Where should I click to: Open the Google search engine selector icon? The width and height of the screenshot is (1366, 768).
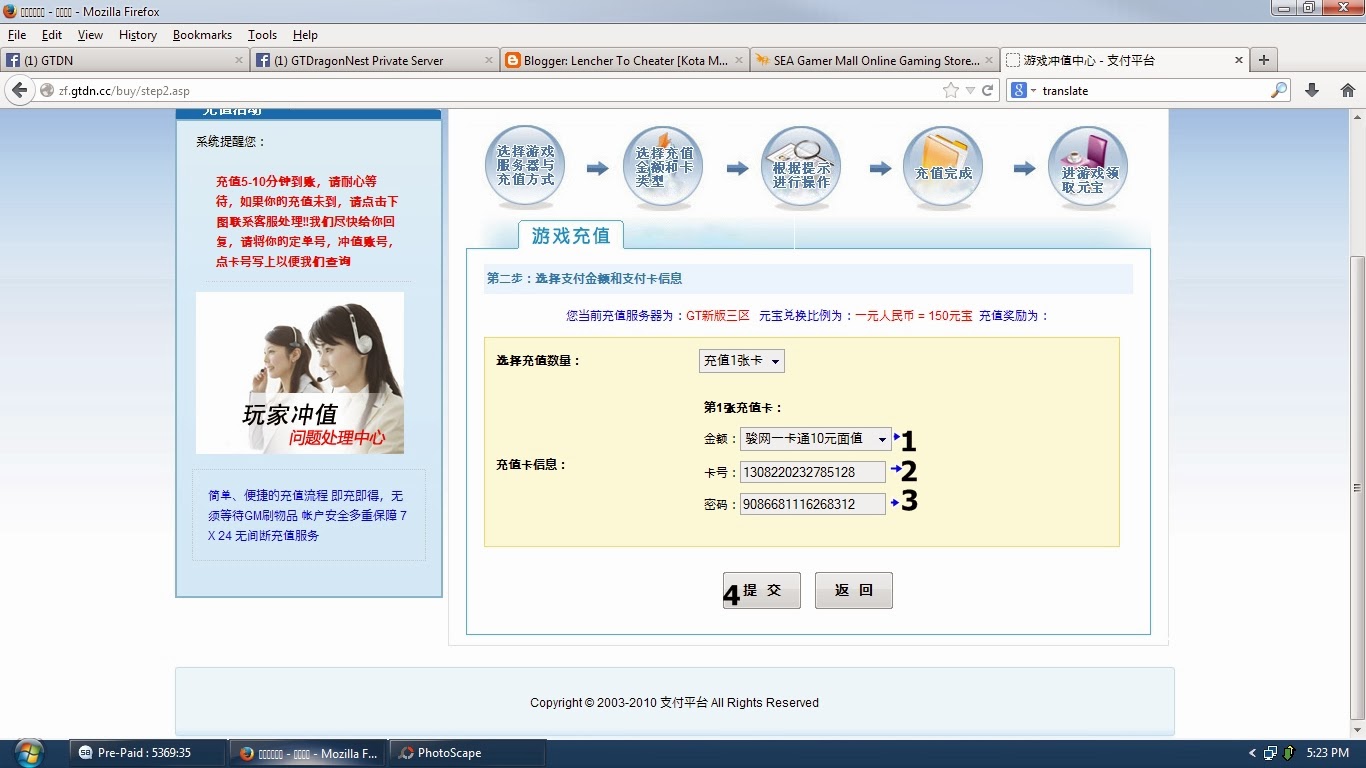1023,90
